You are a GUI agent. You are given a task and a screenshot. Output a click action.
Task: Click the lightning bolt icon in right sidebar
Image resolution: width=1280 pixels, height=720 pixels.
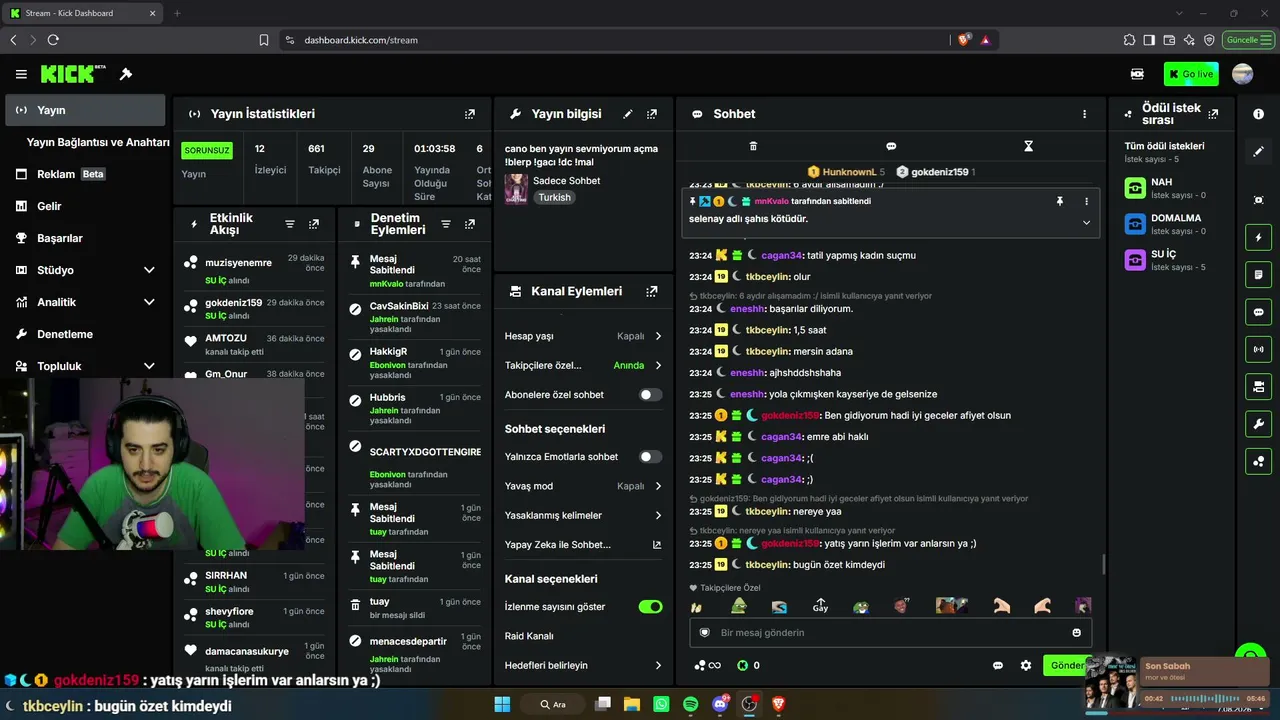coord(1258,238)
